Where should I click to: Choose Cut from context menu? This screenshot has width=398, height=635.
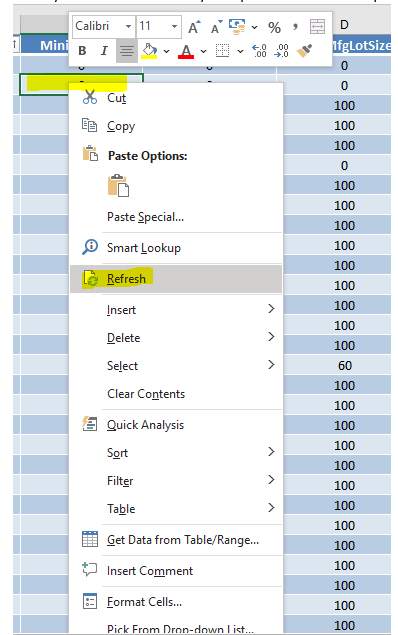tap(176, 98)
